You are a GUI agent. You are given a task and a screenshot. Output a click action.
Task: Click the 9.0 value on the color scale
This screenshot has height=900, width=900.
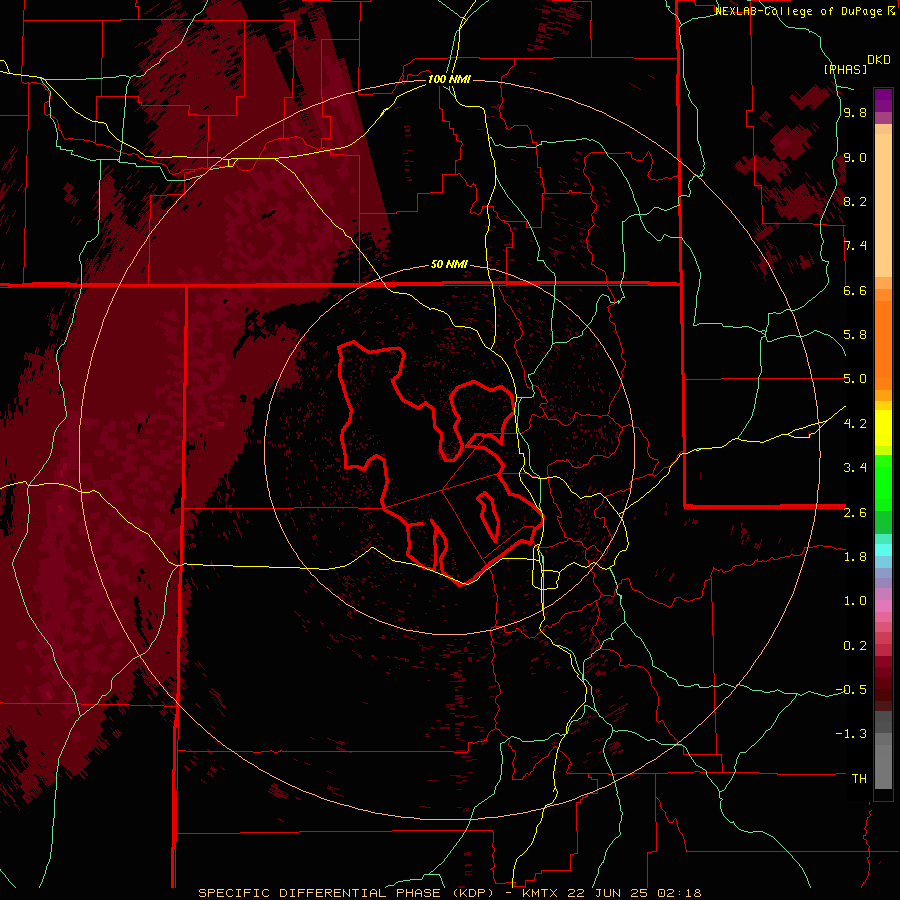(x=855, y=157)
